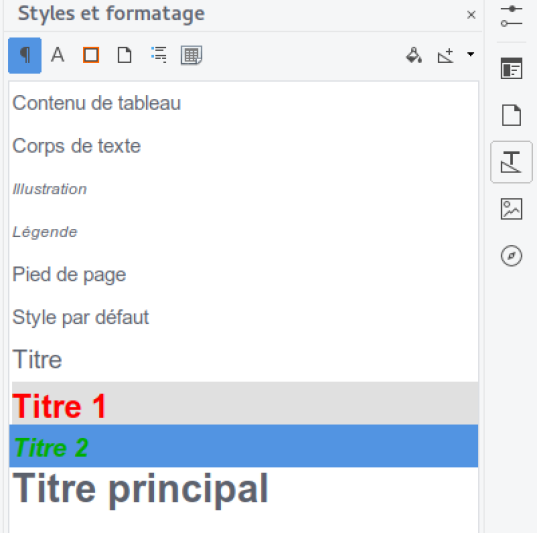Choose the 'Légende' style

pos(243,232)
